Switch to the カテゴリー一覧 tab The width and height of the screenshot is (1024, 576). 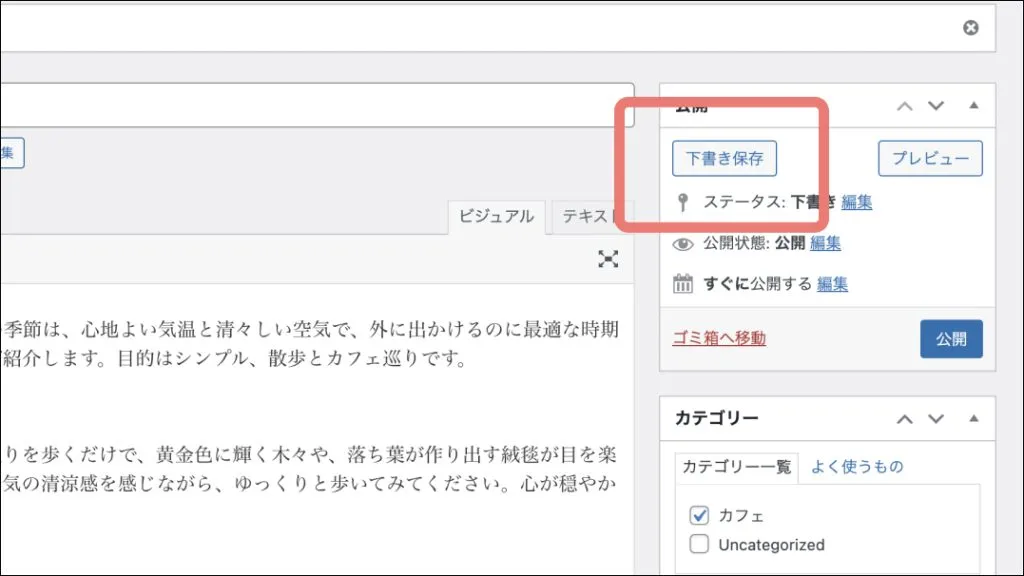[737, 467]
